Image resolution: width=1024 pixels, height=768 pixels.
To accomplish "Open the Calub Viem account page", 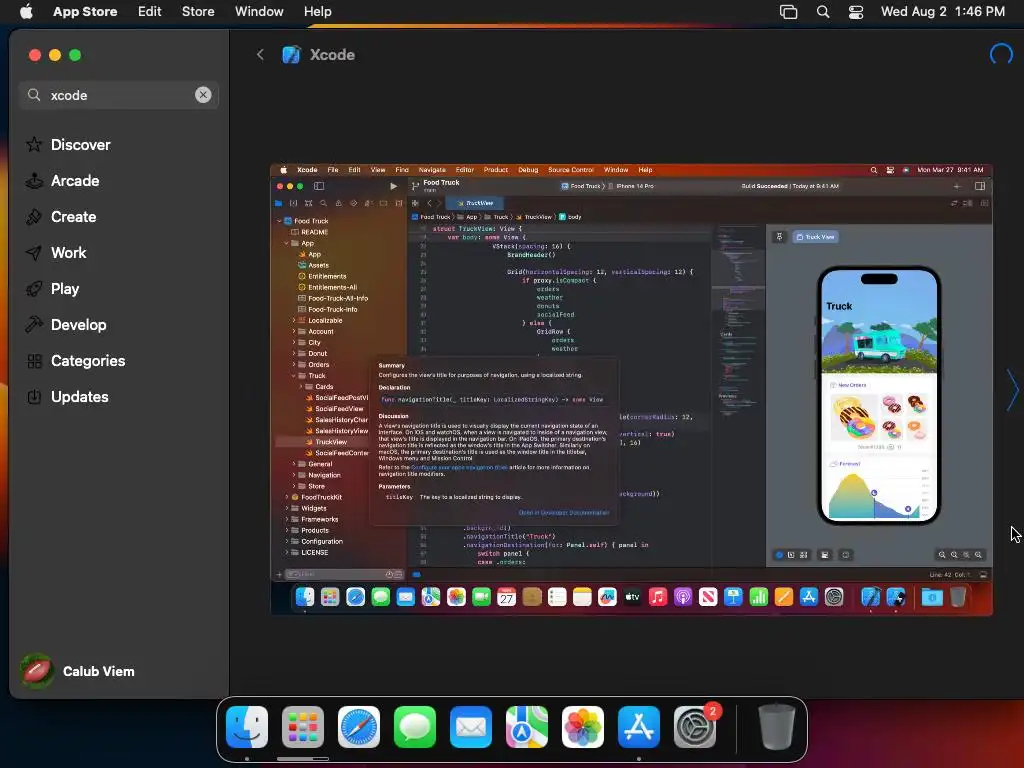I will [78, 671].
